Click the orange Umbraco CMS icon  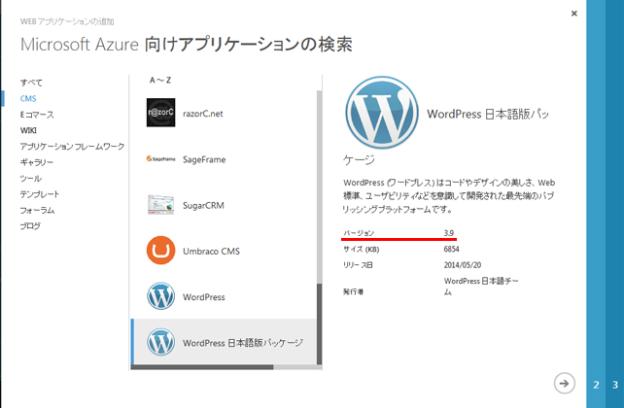tap(161, 250)
